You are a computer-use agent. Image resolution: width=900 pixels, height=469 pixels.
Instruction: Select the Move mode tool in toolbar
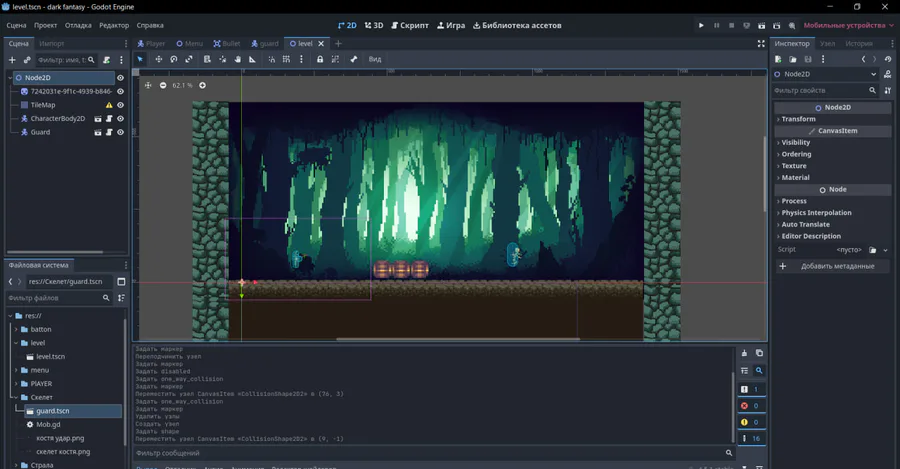point(158,60)
